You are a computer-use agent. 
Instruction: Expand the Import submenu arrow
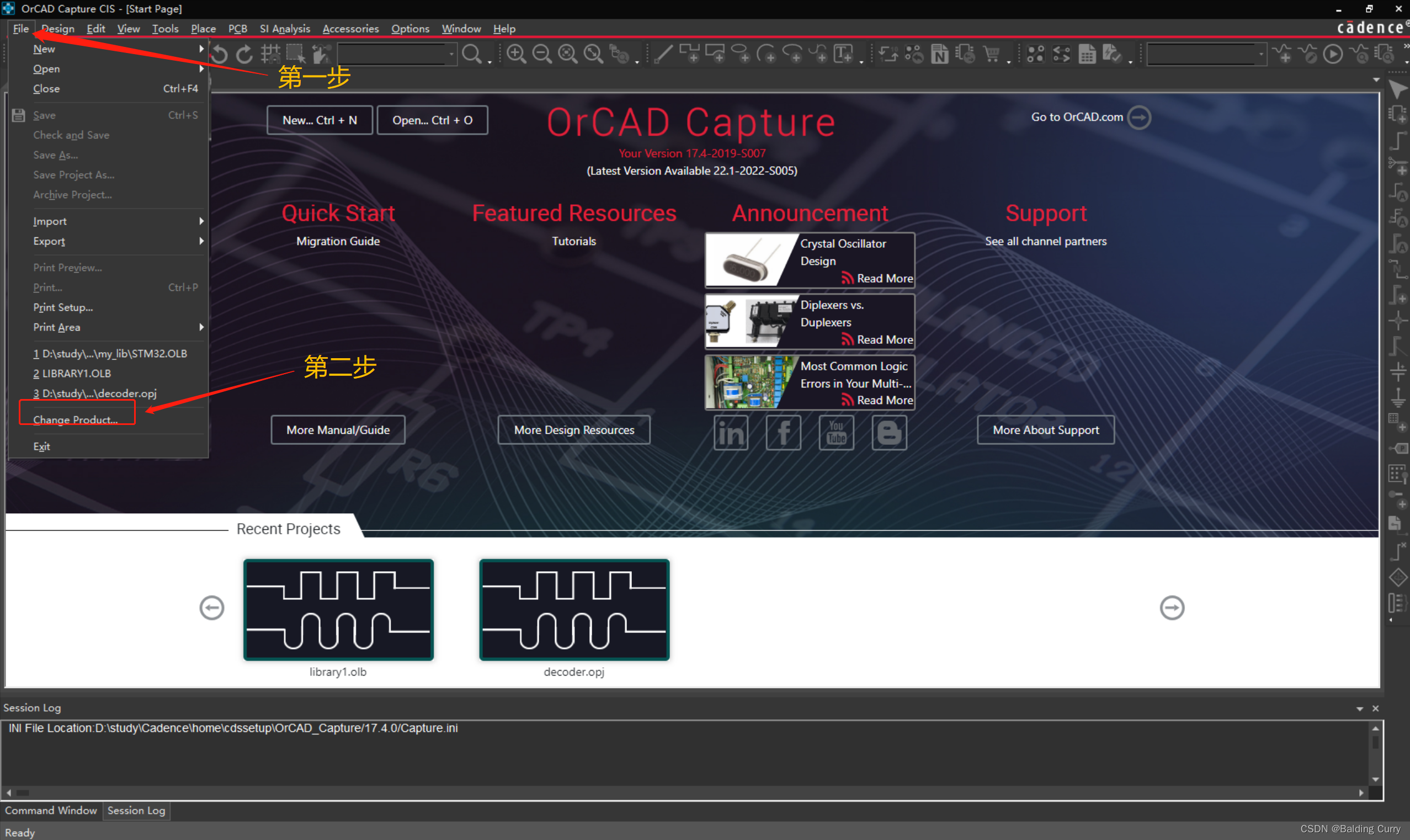click(201, 221)
